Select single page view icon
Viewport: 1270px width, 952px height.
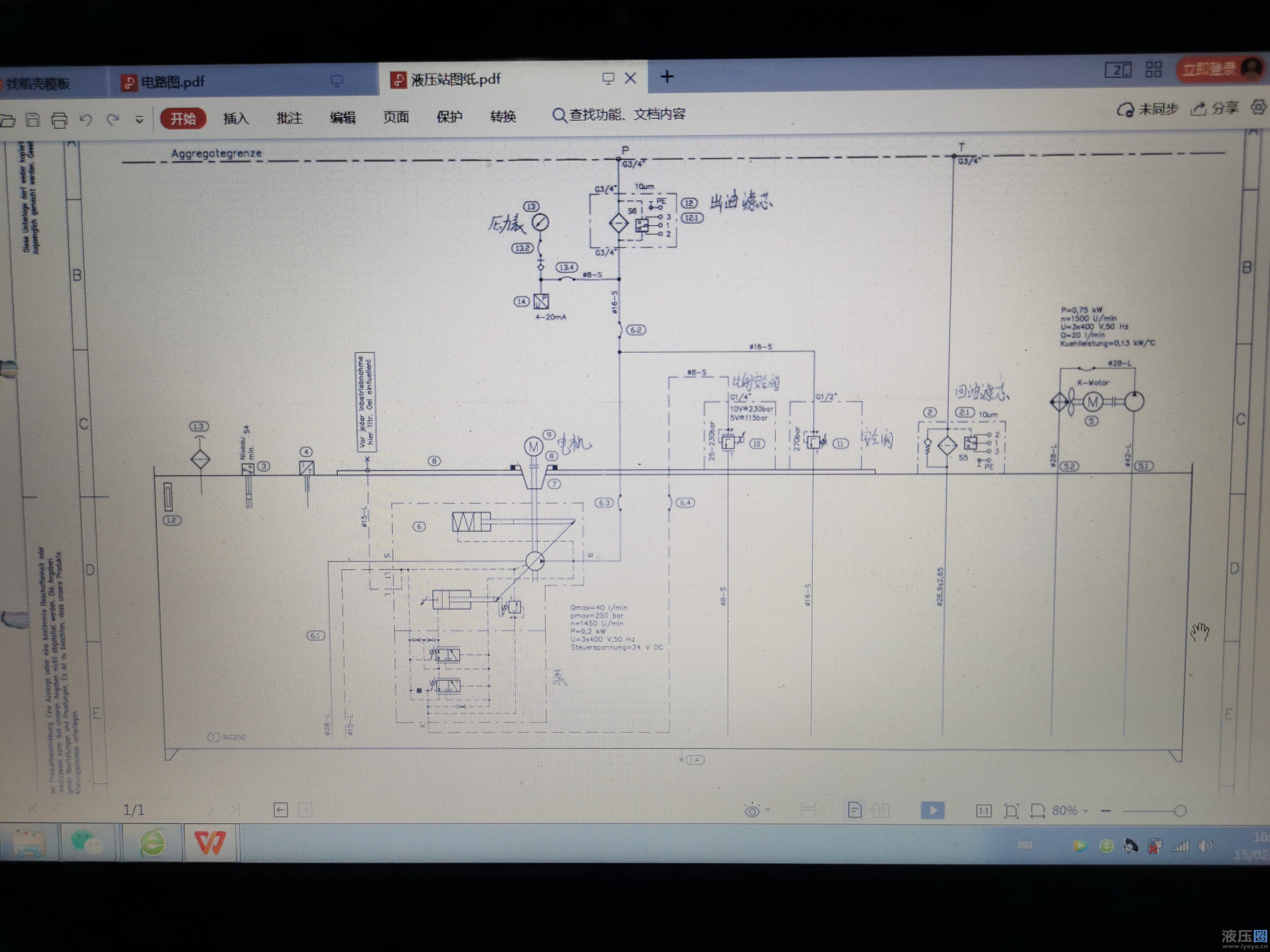click(x=854, y=810)
